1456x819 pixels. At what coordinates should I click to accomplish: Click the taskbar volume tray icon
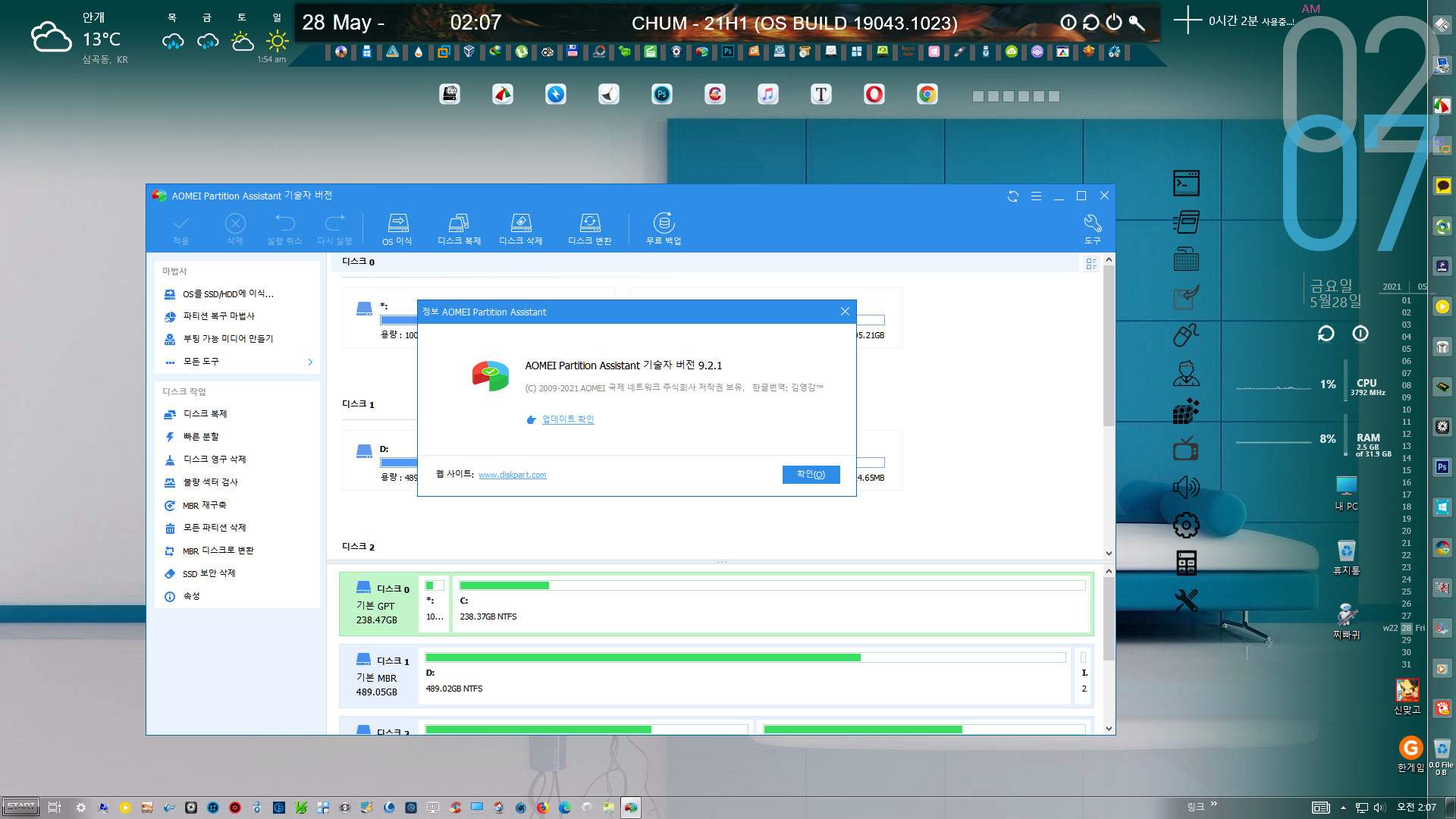1379,808
